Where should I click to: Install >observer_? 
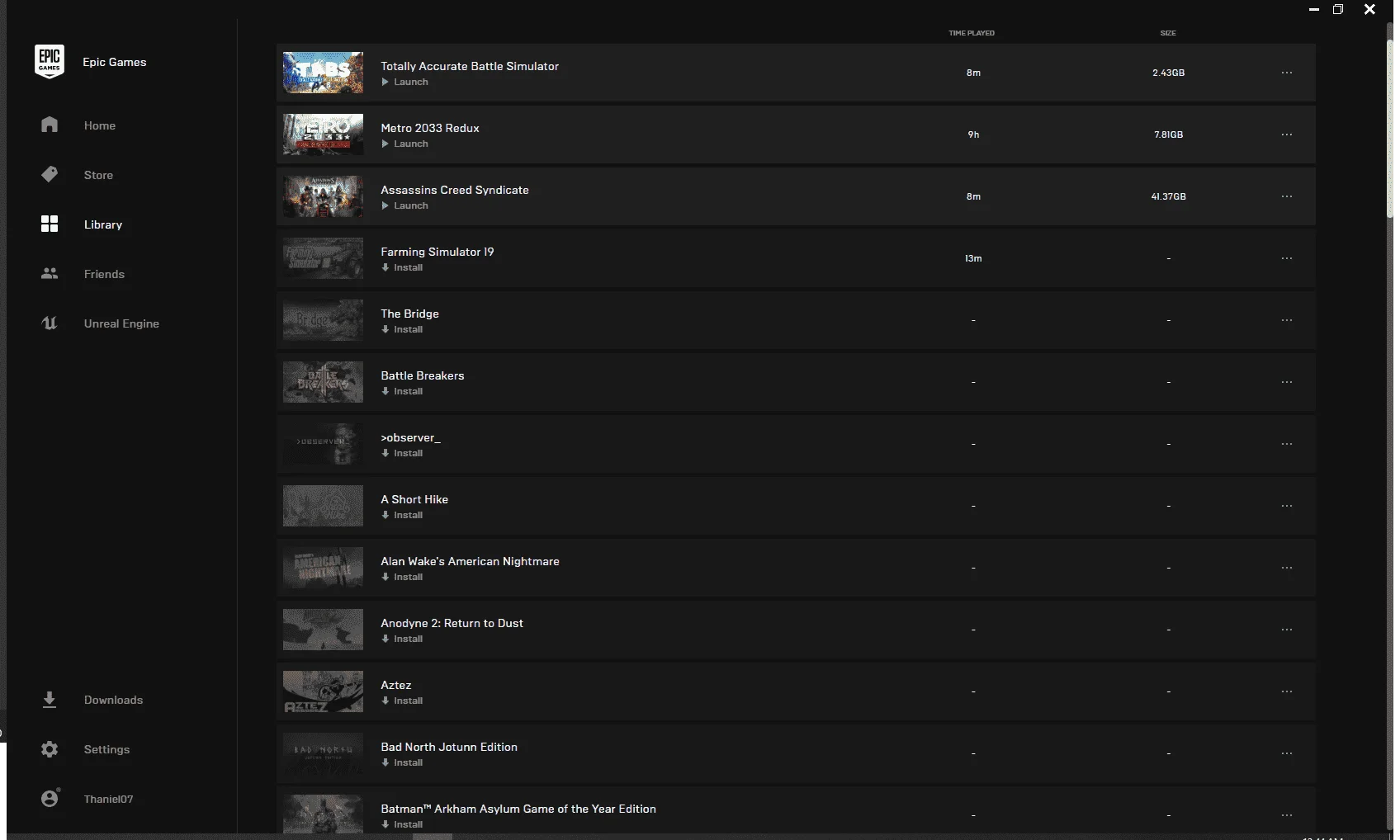(x=402, y=453)
